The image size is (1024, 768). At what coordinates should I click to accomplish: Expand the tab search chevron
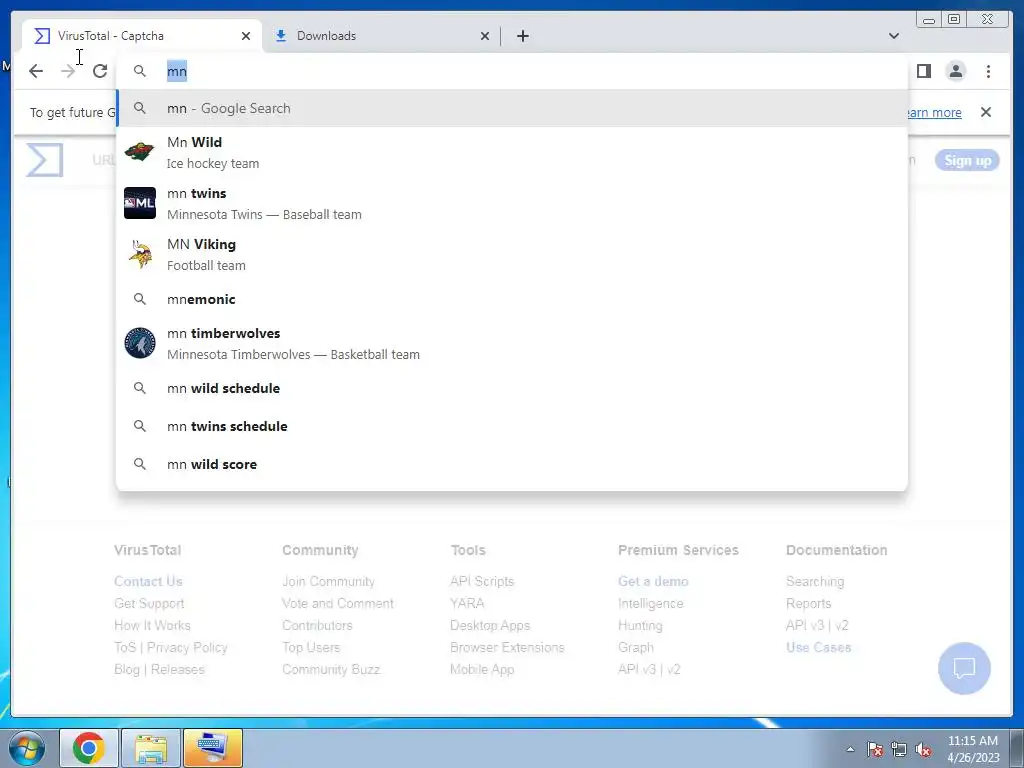pyautogui.click(x=893, y=36)
